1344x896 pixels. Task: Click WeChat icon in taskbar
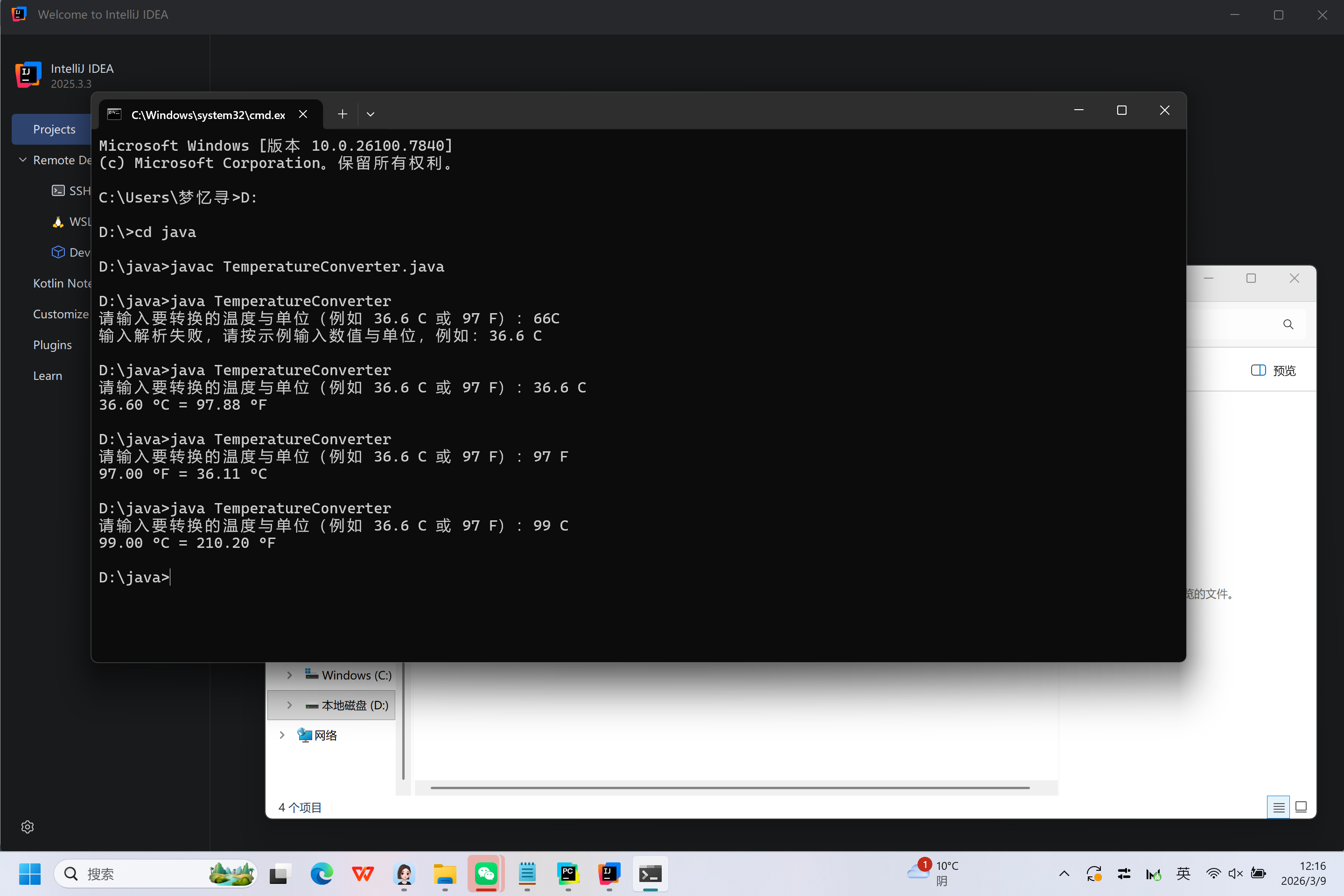[486, 873]
